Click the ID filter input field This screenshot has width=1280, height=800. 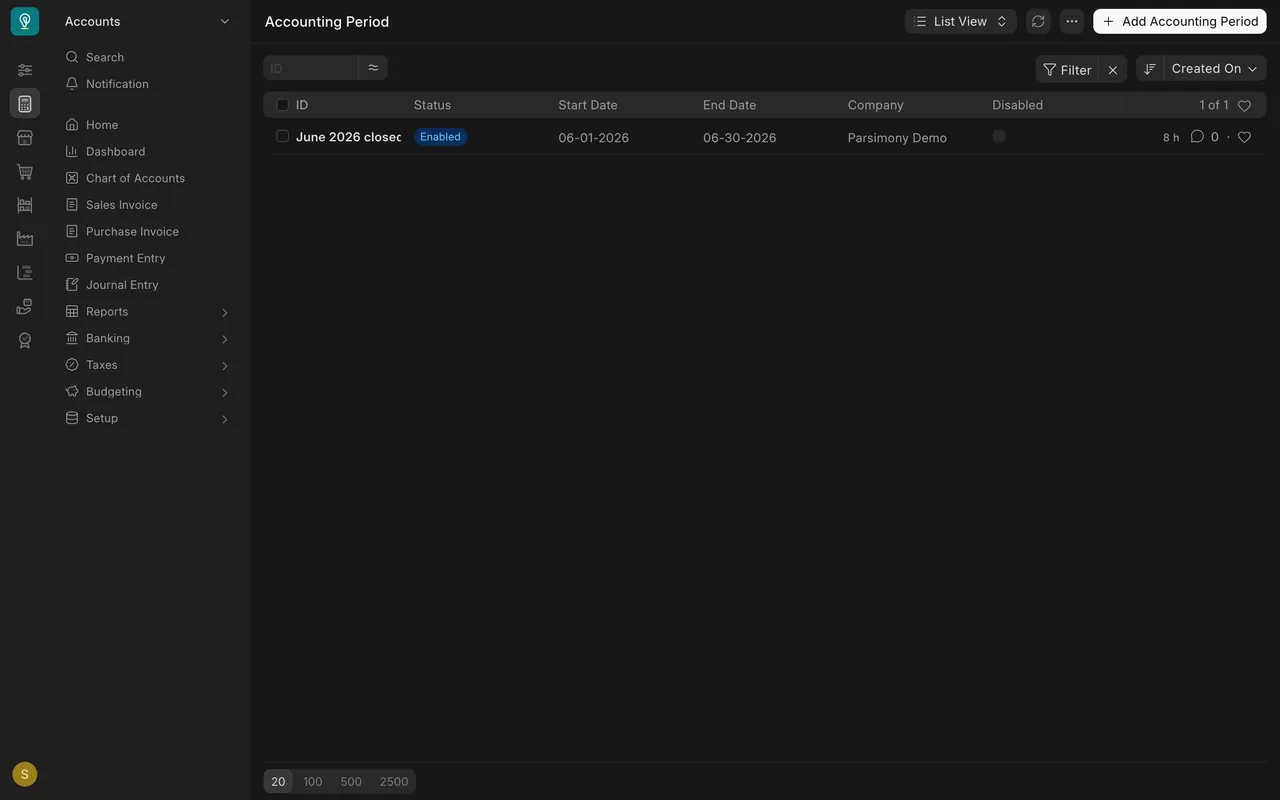311,68
